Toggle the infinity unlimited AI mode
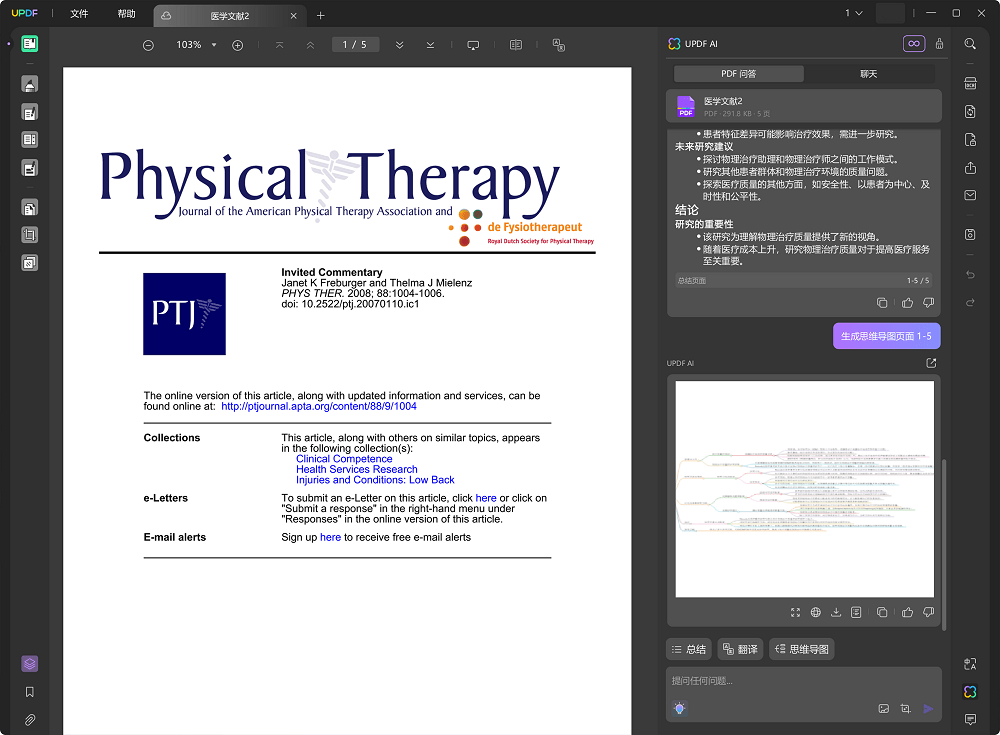Viewport: 1000px width, 735px height. [914, 43]
